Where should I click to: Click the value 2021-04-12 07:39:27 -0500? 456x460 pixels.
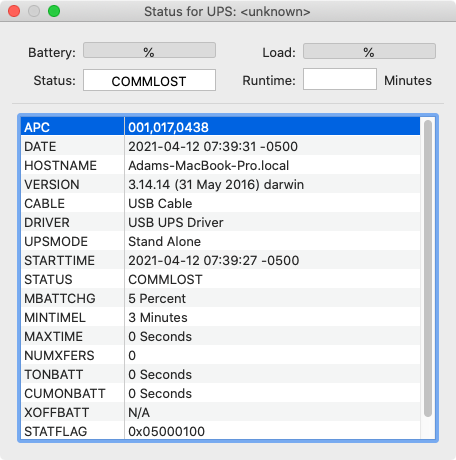coord(214,260)
